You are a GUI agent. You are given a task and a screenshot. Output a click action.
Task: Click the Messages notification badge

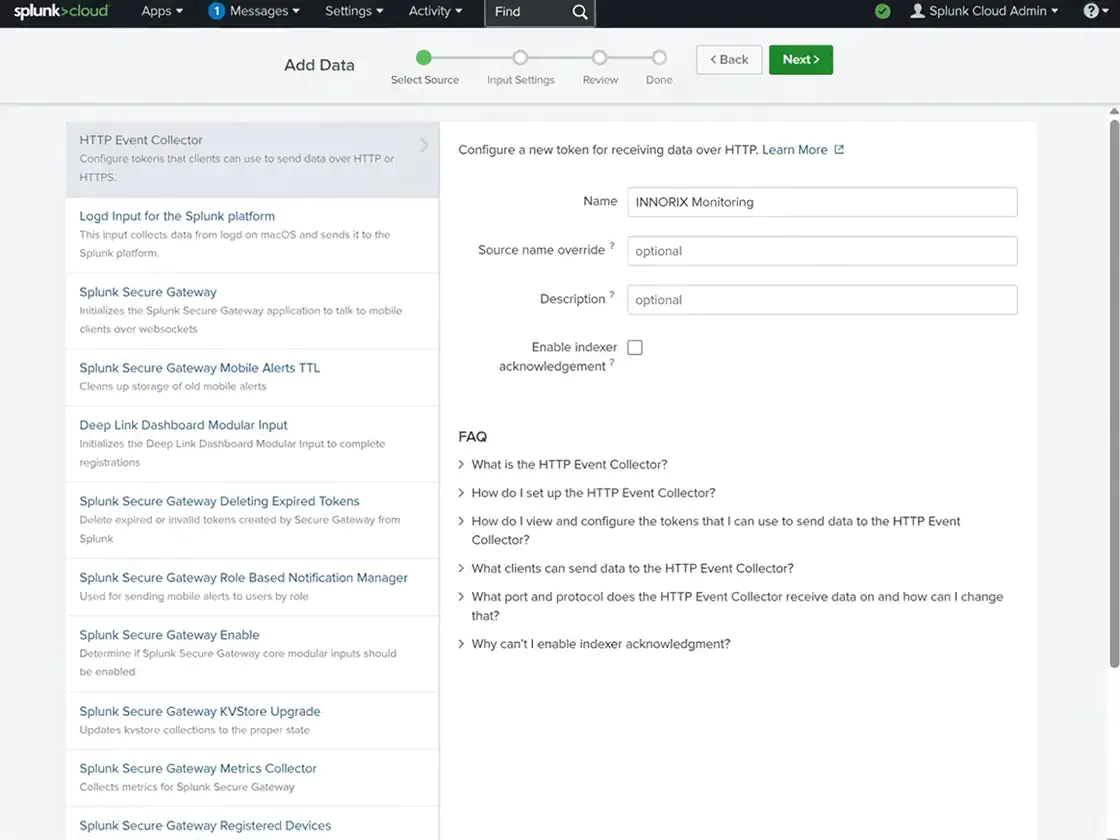[216, 11]
